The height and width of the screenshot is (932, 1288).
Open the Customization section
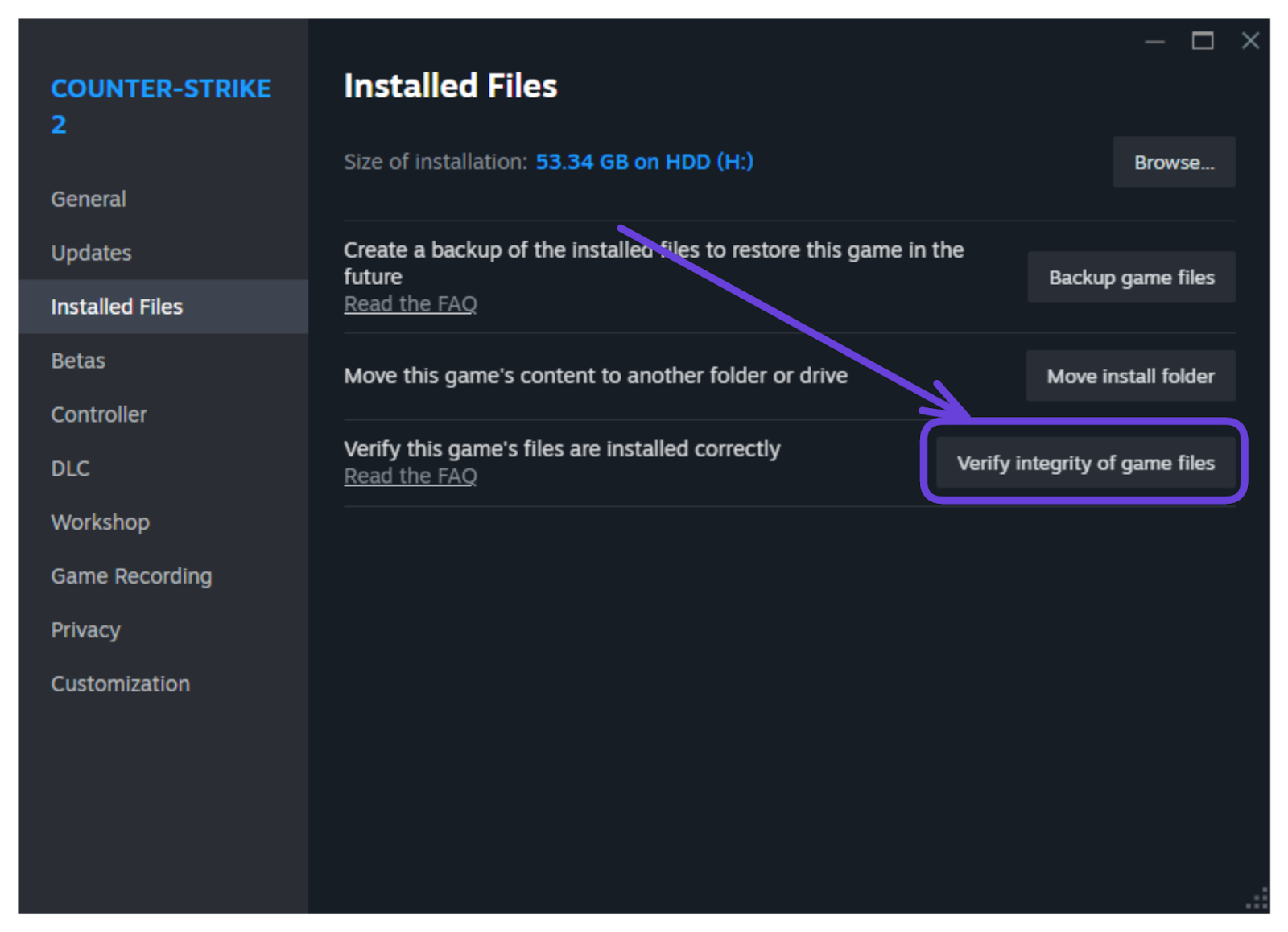point(120,683)
